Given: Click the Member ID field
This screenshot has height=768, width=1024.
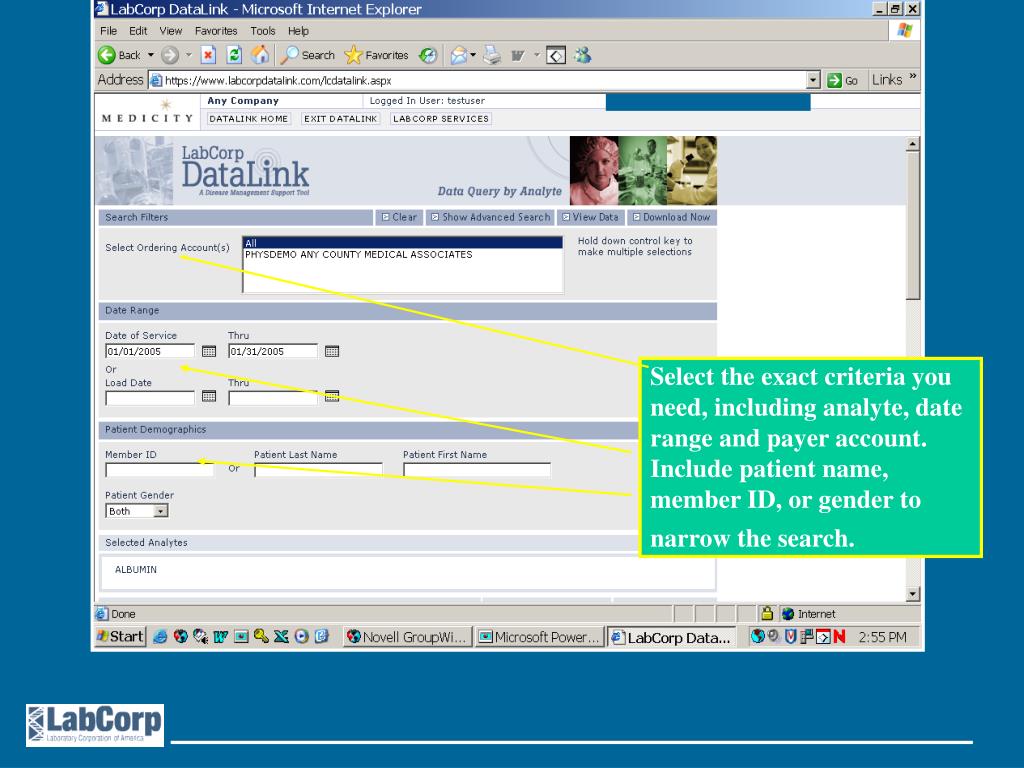Looking at the screenshot, I should pyautogui.click(x=159, y=470).
